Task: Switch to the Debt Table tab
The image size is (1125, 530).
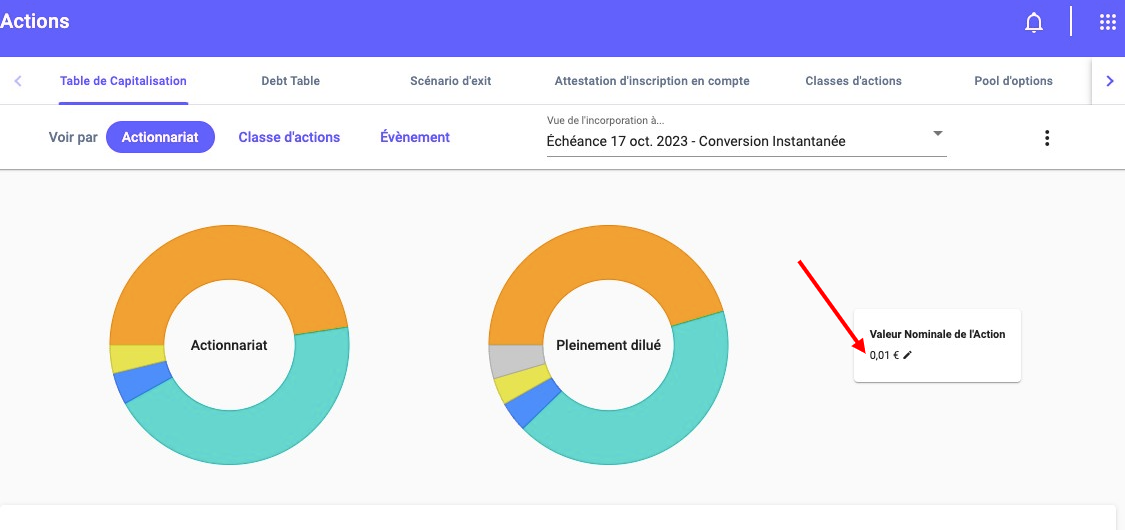Action: tap(290, 81)
